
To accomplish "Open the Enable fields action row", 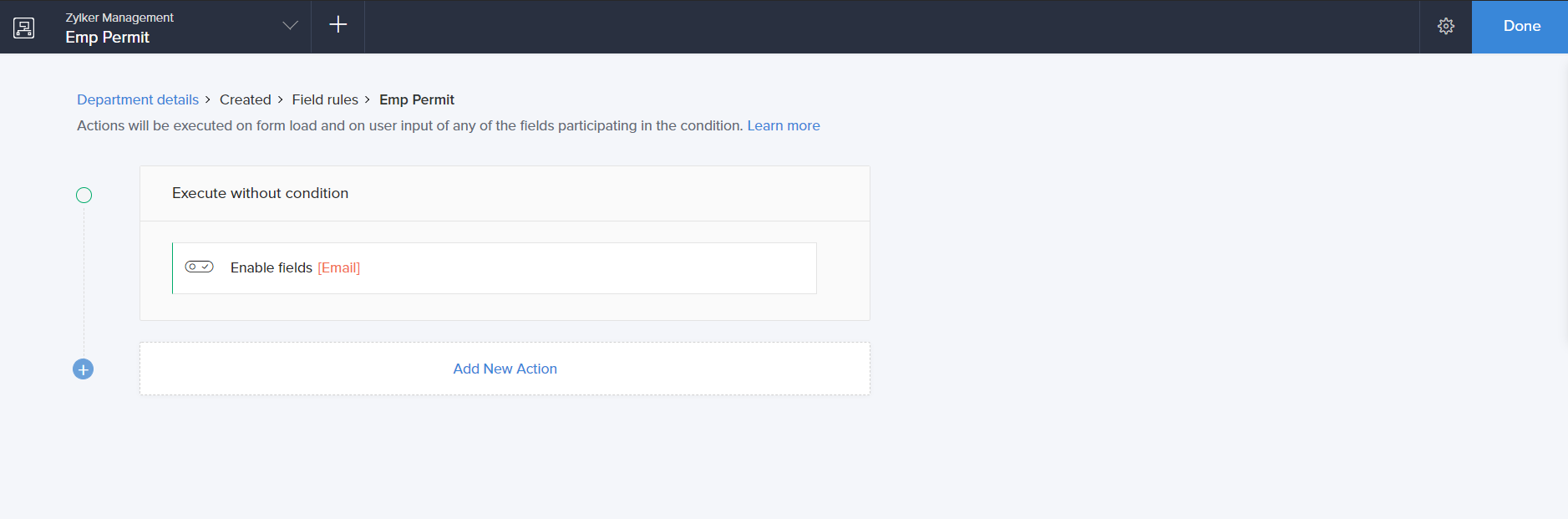I will (x=543, y=268).
